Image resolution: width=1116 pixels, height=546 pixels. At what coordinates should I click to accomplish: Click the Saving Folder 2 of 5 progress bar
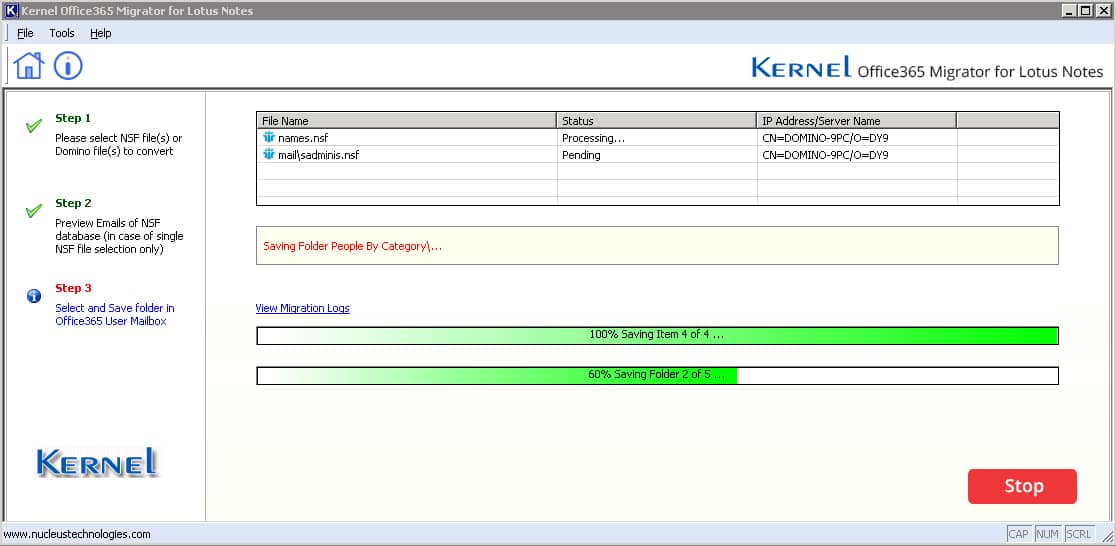pyautogui.click(x=657, y=375)
